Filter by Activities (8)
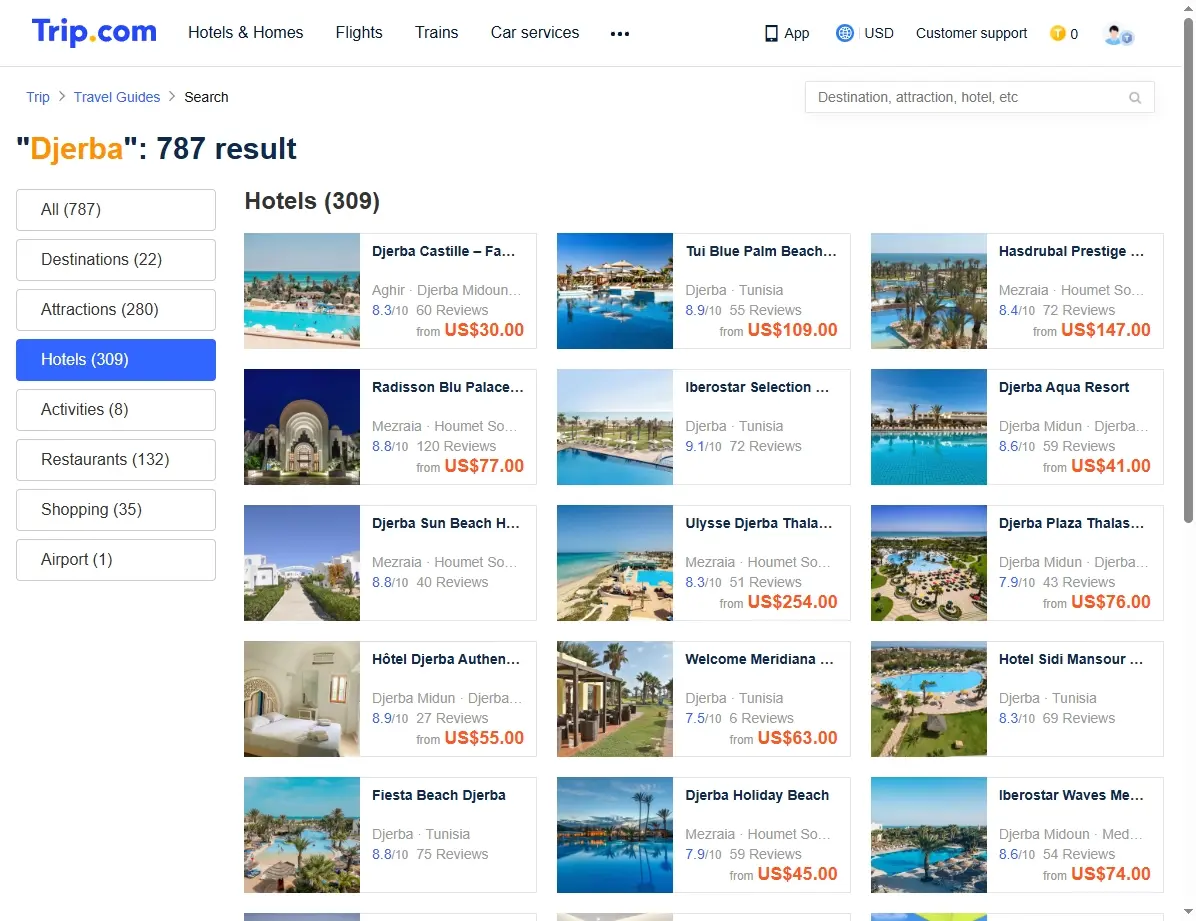1196x921 pixels. pos(116,410)
